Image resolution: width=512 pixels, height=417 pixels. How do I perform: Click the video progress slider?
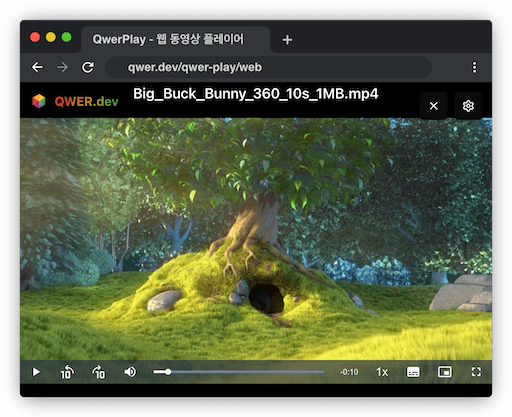[x=239, y=372]
